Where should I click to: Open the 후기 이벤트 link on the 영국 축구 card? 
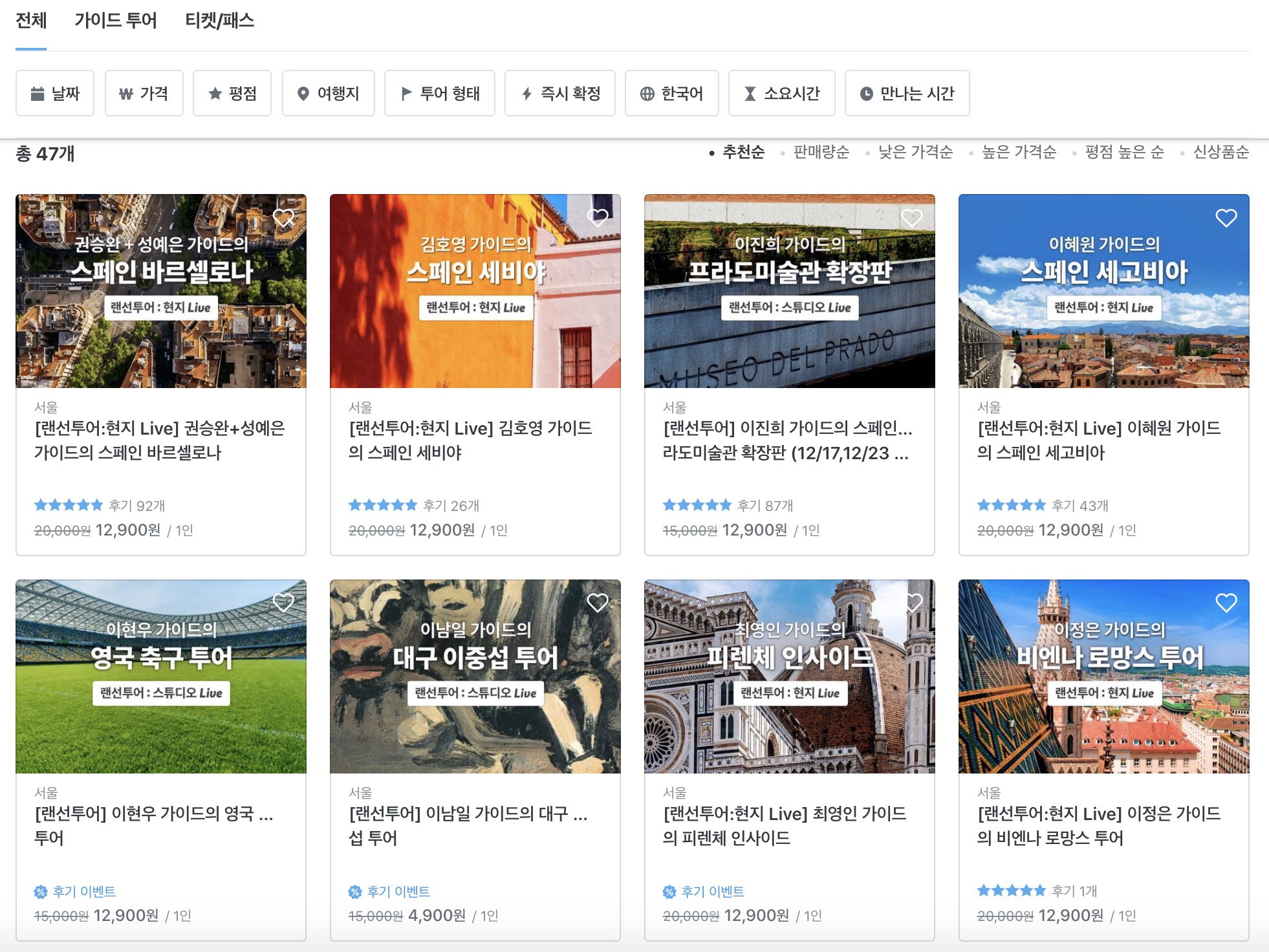83,892
